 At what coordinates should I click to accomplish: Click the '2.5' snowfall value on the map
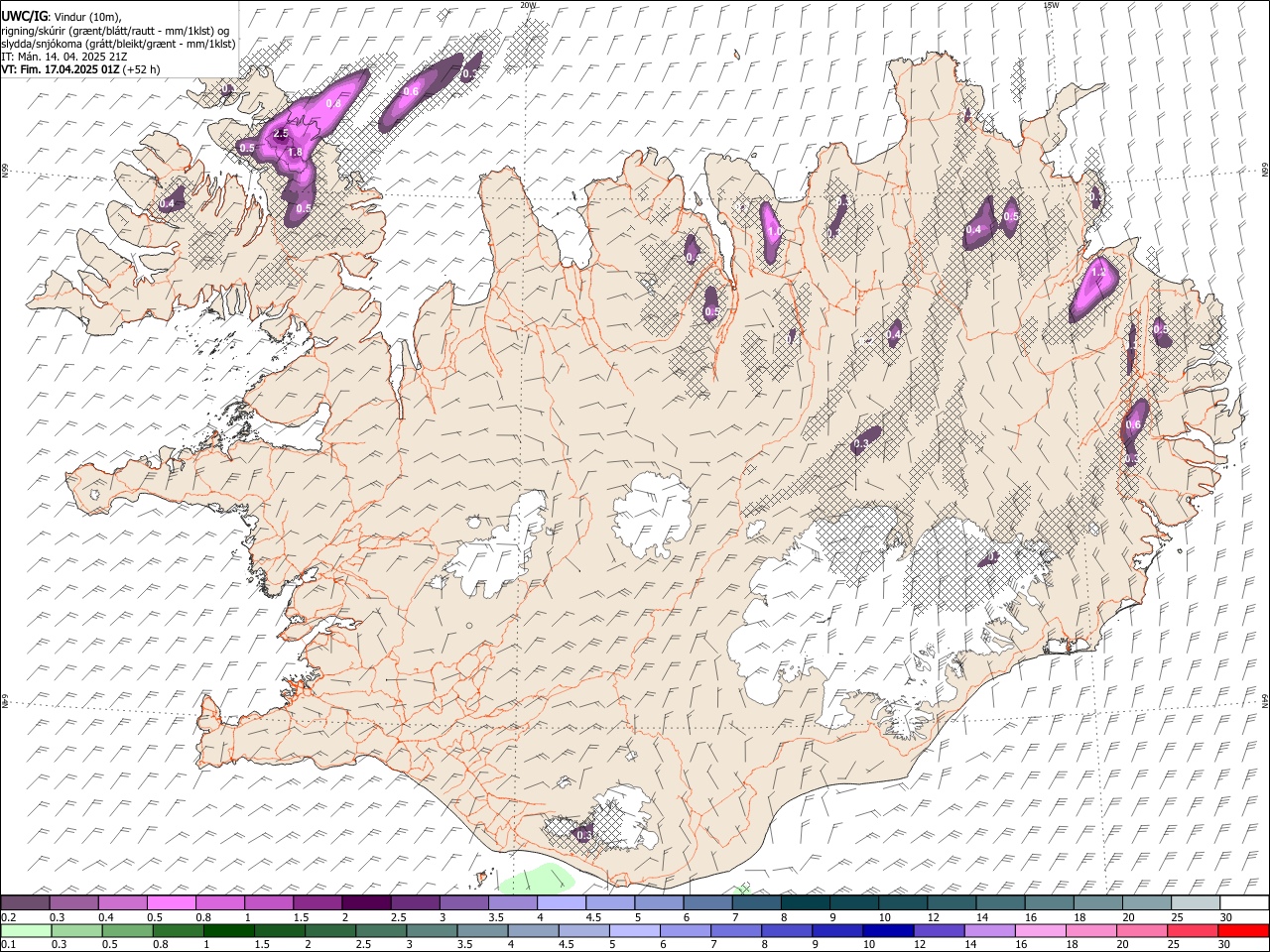point(280,134)
